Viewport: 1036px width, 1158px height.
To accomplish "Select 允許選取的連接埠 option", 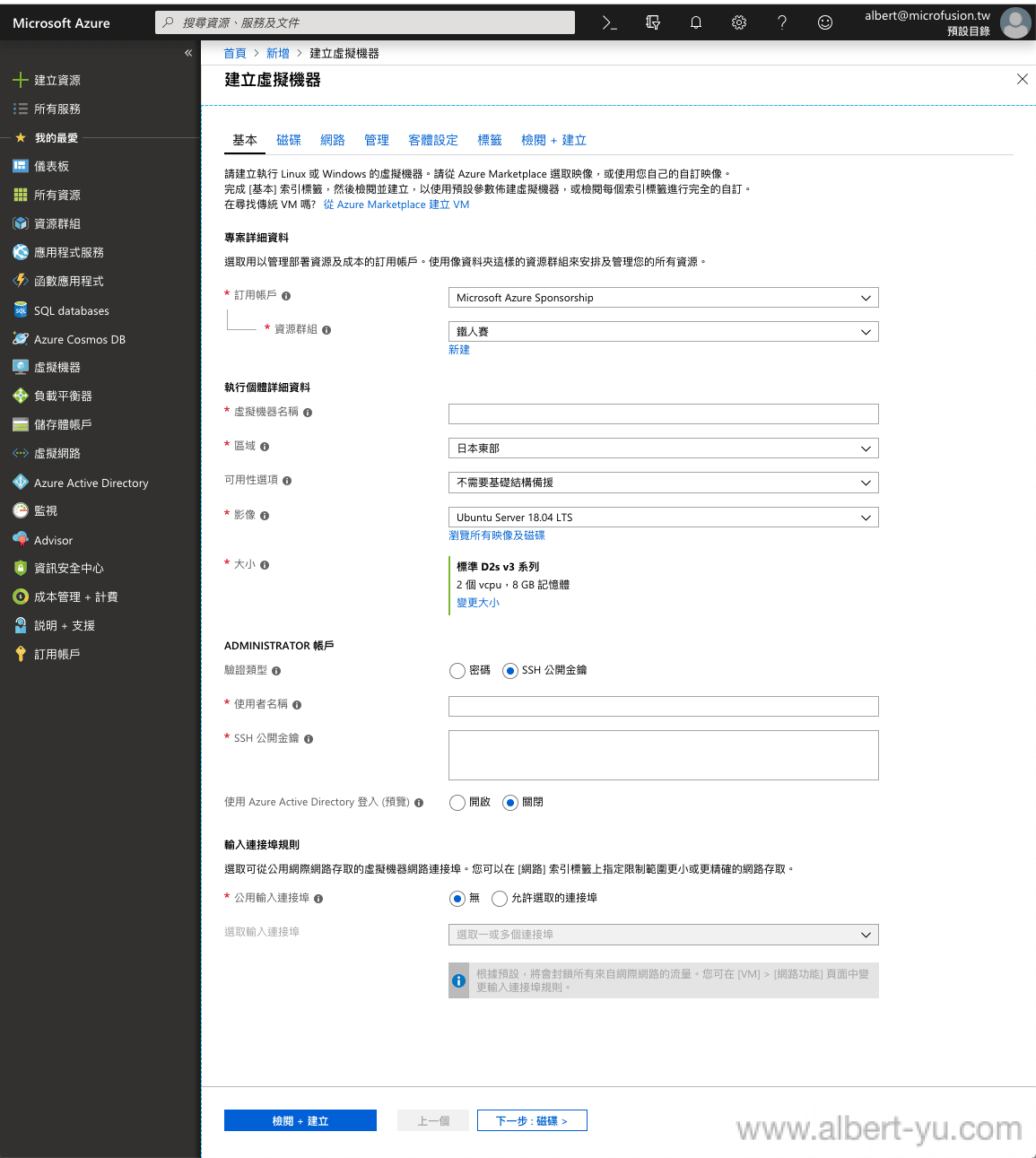I will 500,899.
